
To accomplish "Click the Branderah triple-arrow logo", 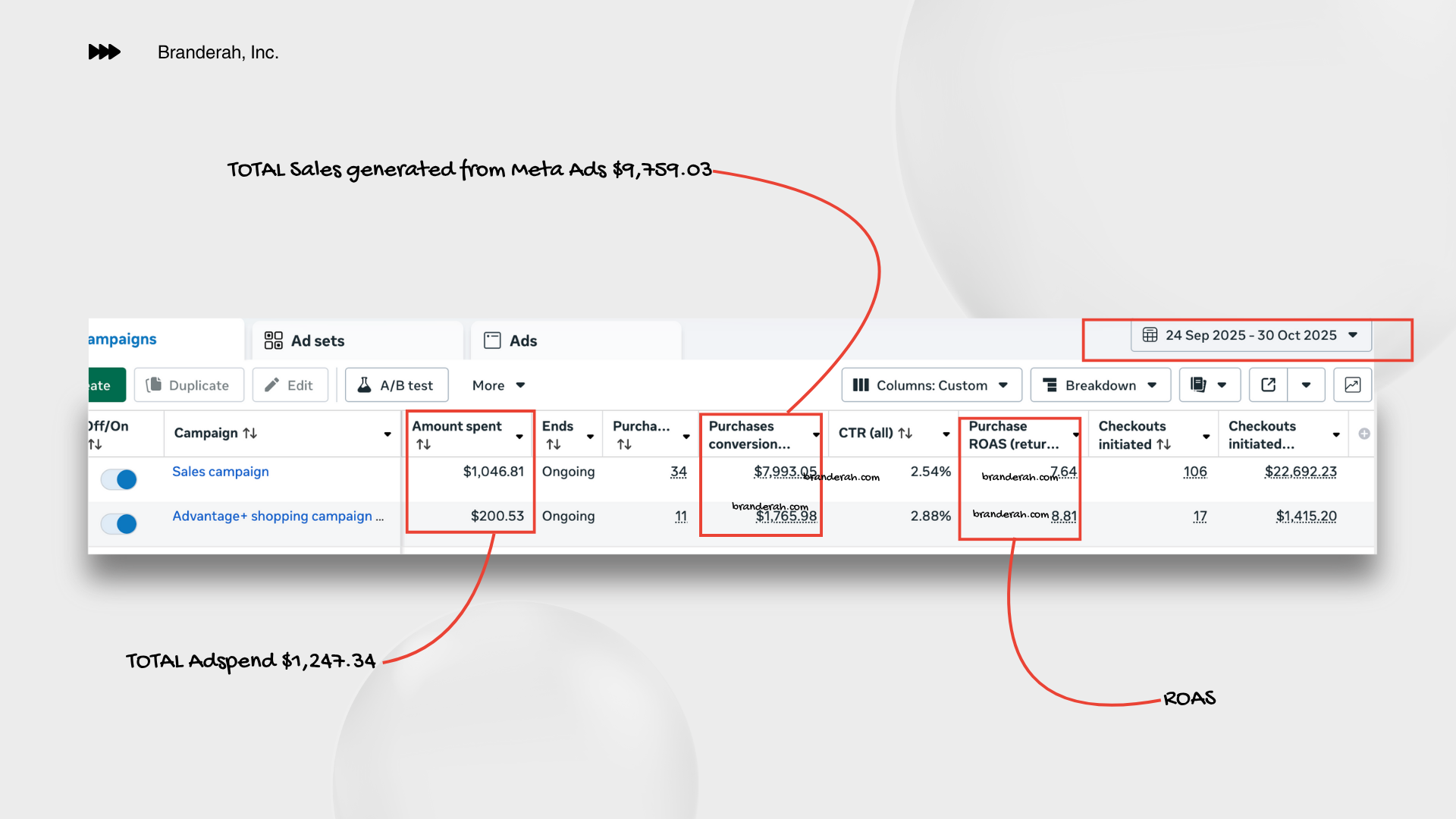I will [105, 52].
